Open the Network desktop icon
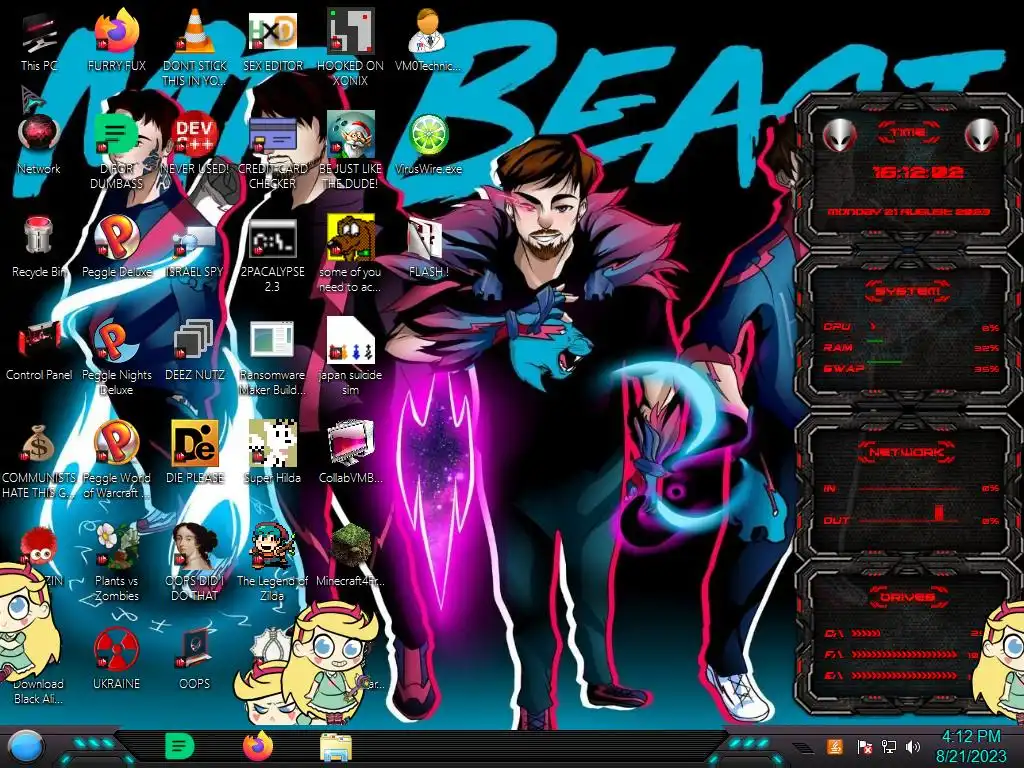Image resolution: width=1024 pixels, height=768 pixels. point(39,145)
